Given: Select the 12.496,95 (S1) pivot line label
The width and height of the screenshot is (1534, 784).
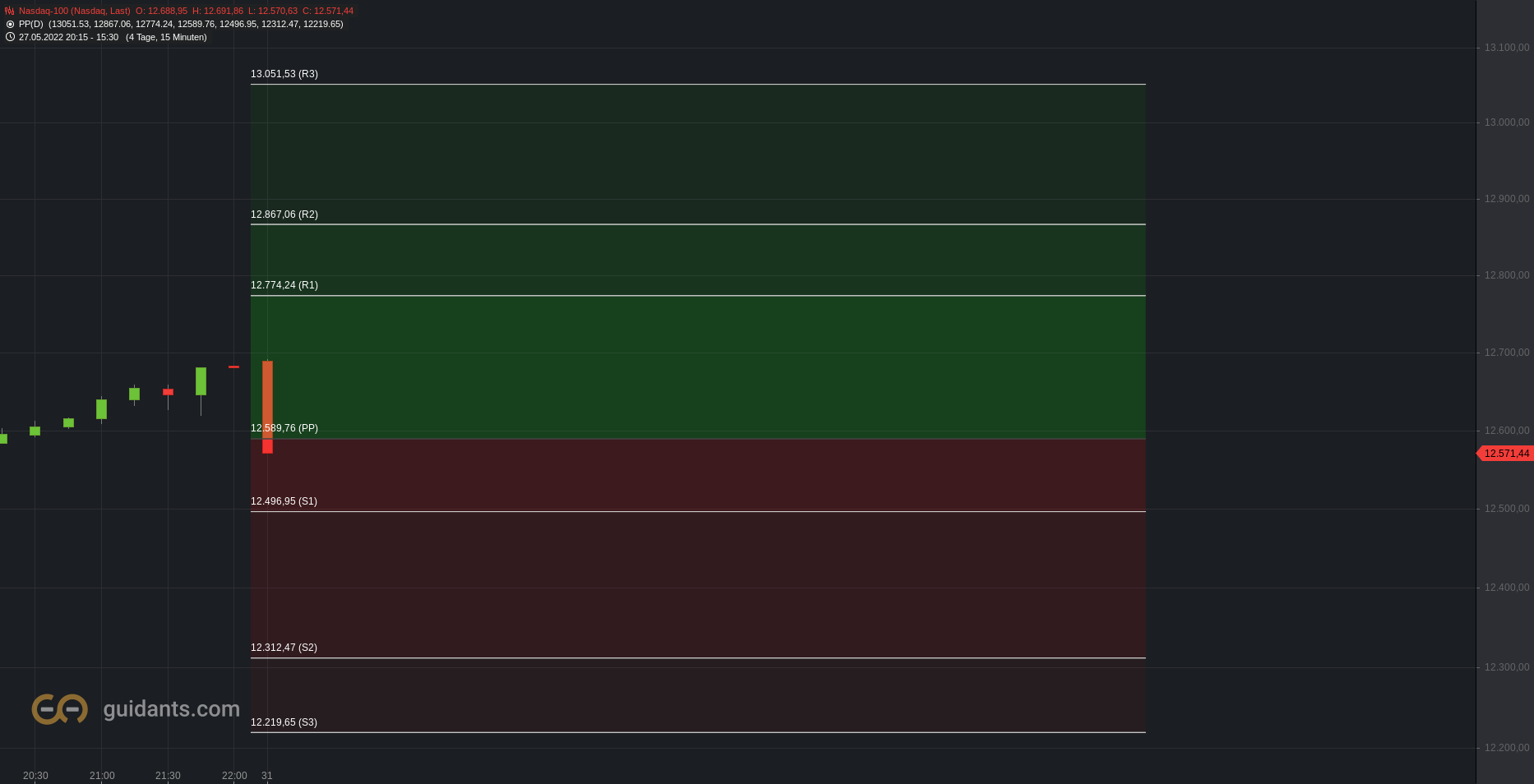Looking at the screenshot, I should click(x=284, y=501).
